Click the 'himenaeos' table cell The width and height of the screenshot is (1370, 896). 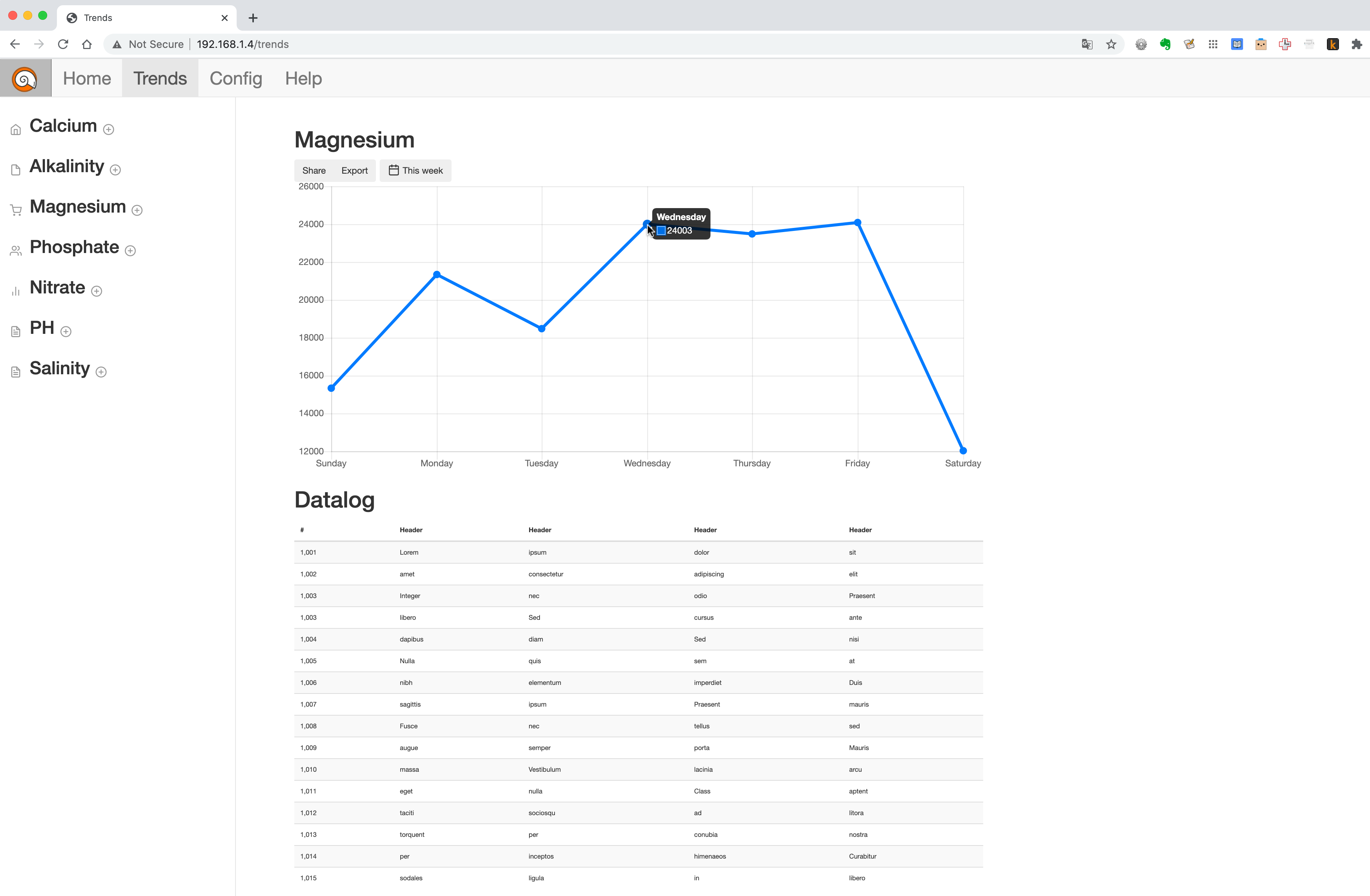click(x=710, y=857)
